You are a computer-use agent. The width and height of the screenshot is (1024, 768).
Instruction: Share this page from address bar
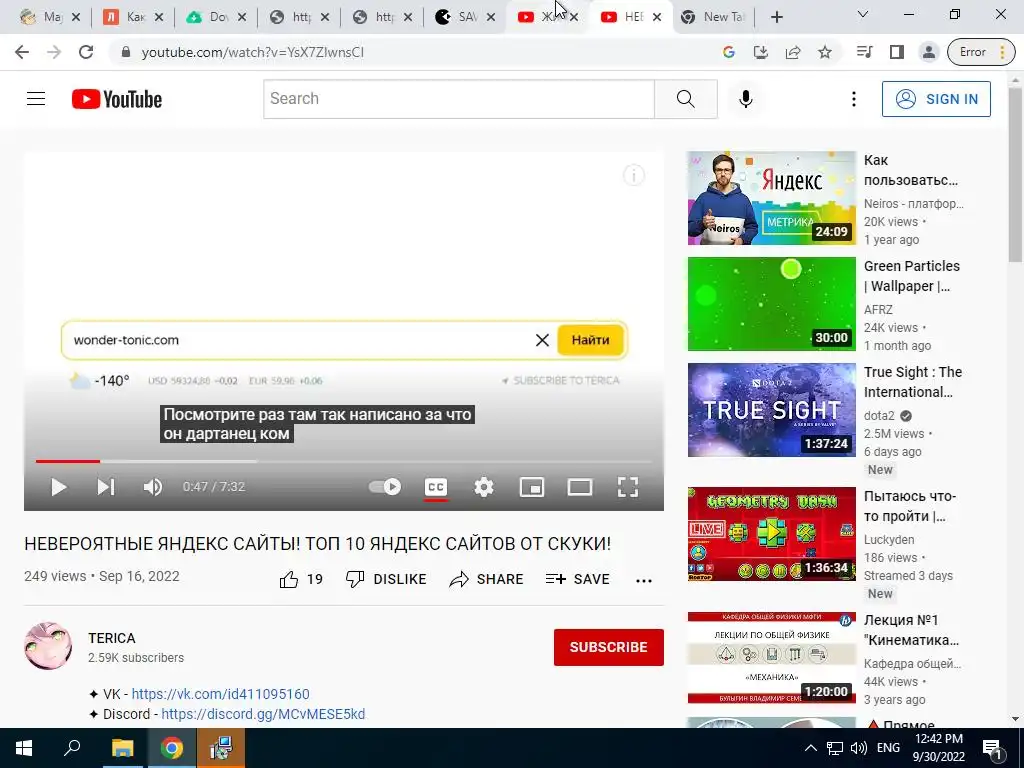(x=793, y=52)
